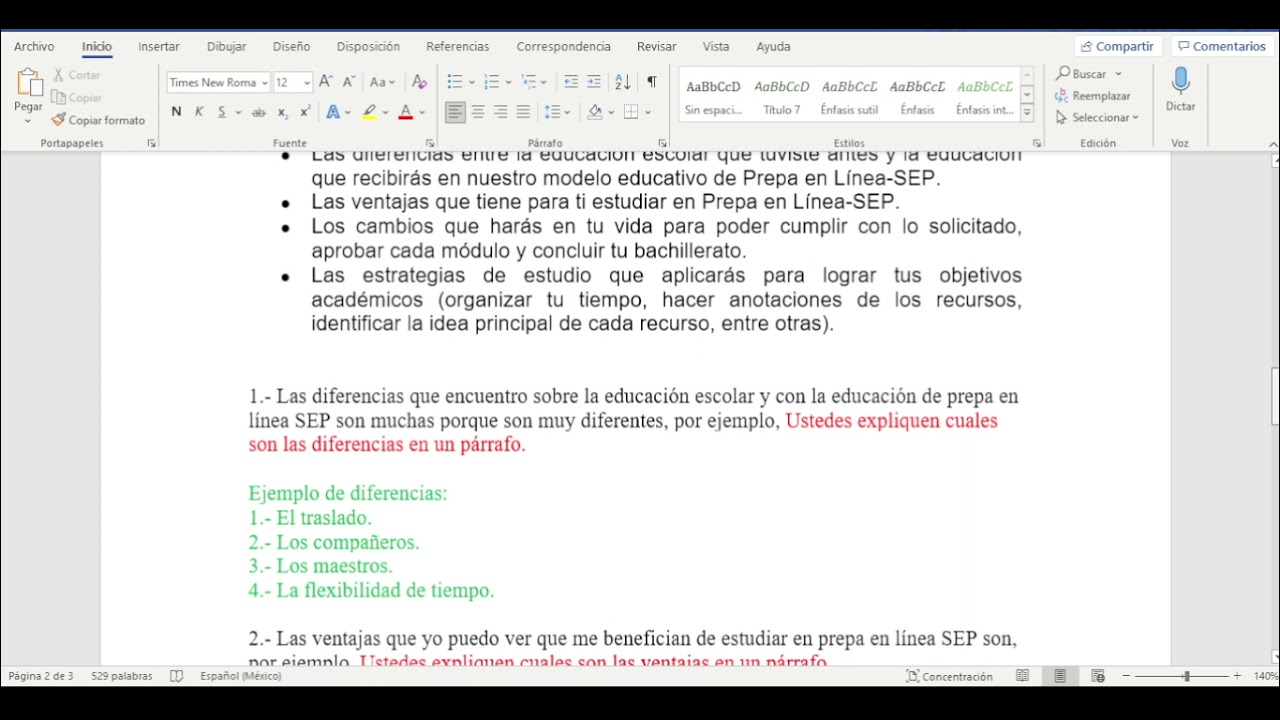This screenshot has width=1280, height=720.
Task: Click the Dictar microphone icon
Action: [x=1181, y=82]
